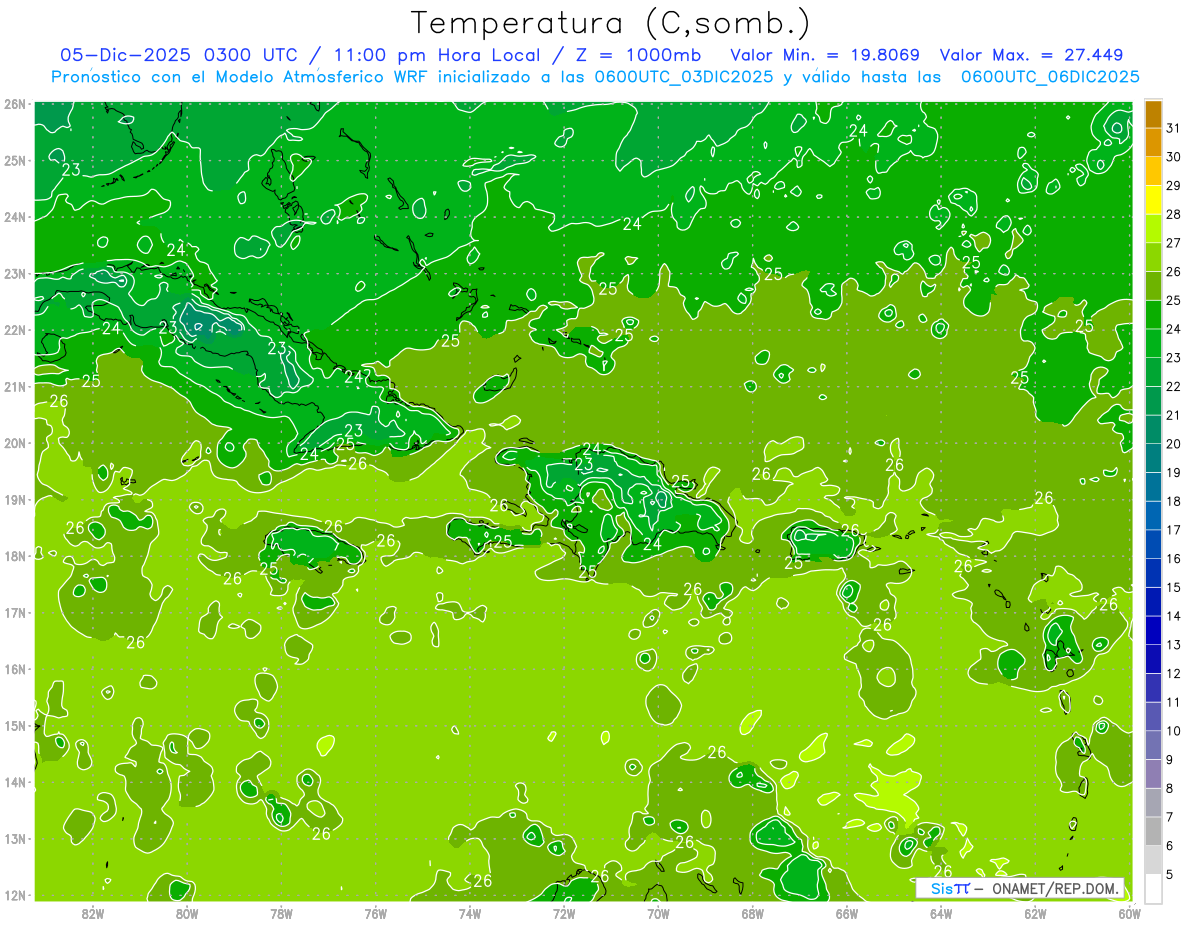Click the 21N latitude axis label
Screen dimensions: 1200x927
14,386
